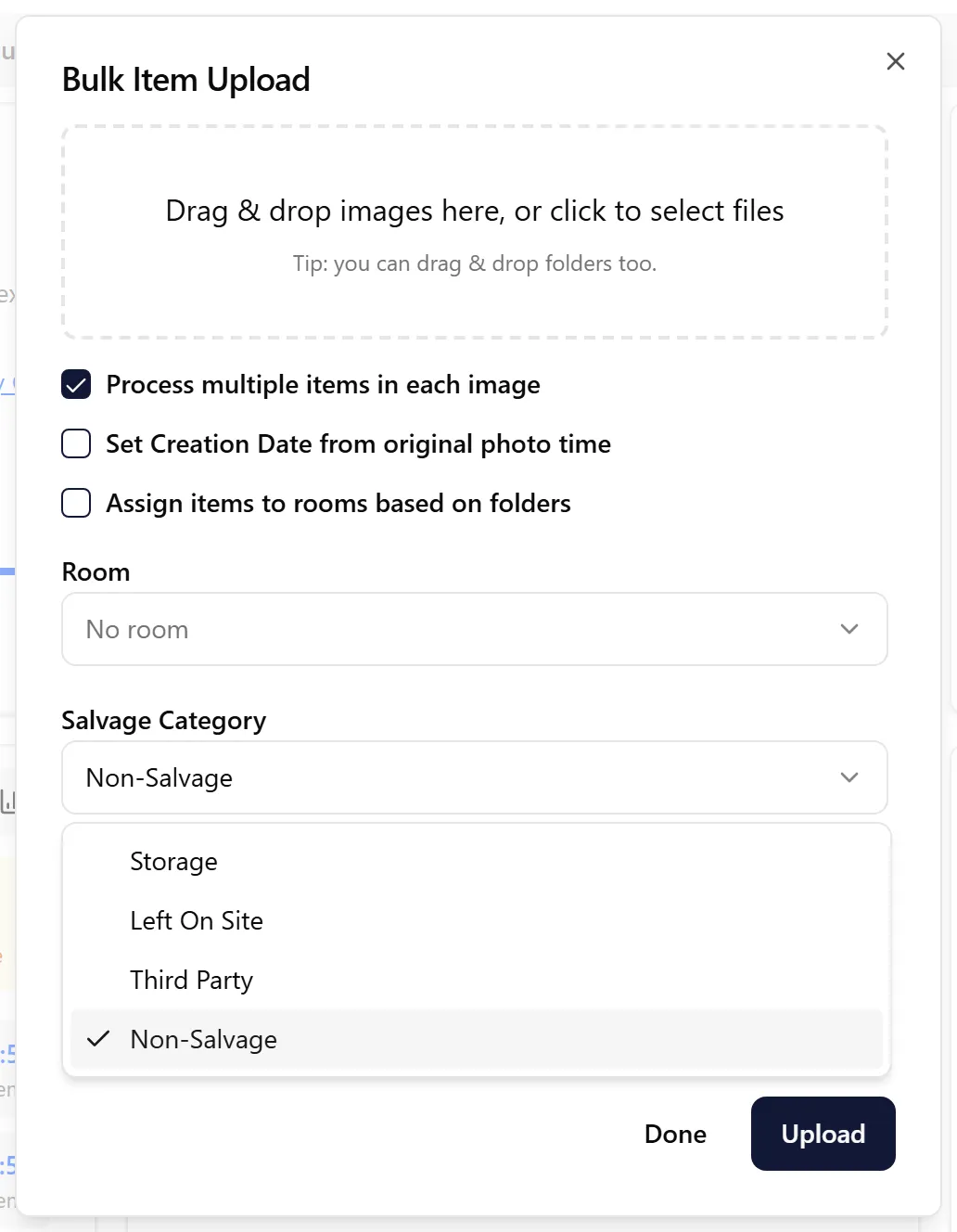Click the Salvage Category label
Image resolution: width=957 pixels, height=1232 pixels.
click(x=164, y=721)
